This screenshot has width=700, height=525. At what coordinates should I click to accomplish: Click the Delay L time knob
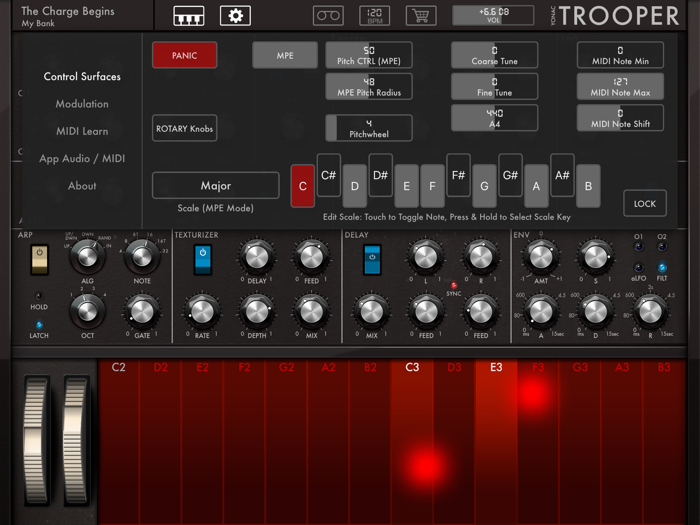coord(425,257)
